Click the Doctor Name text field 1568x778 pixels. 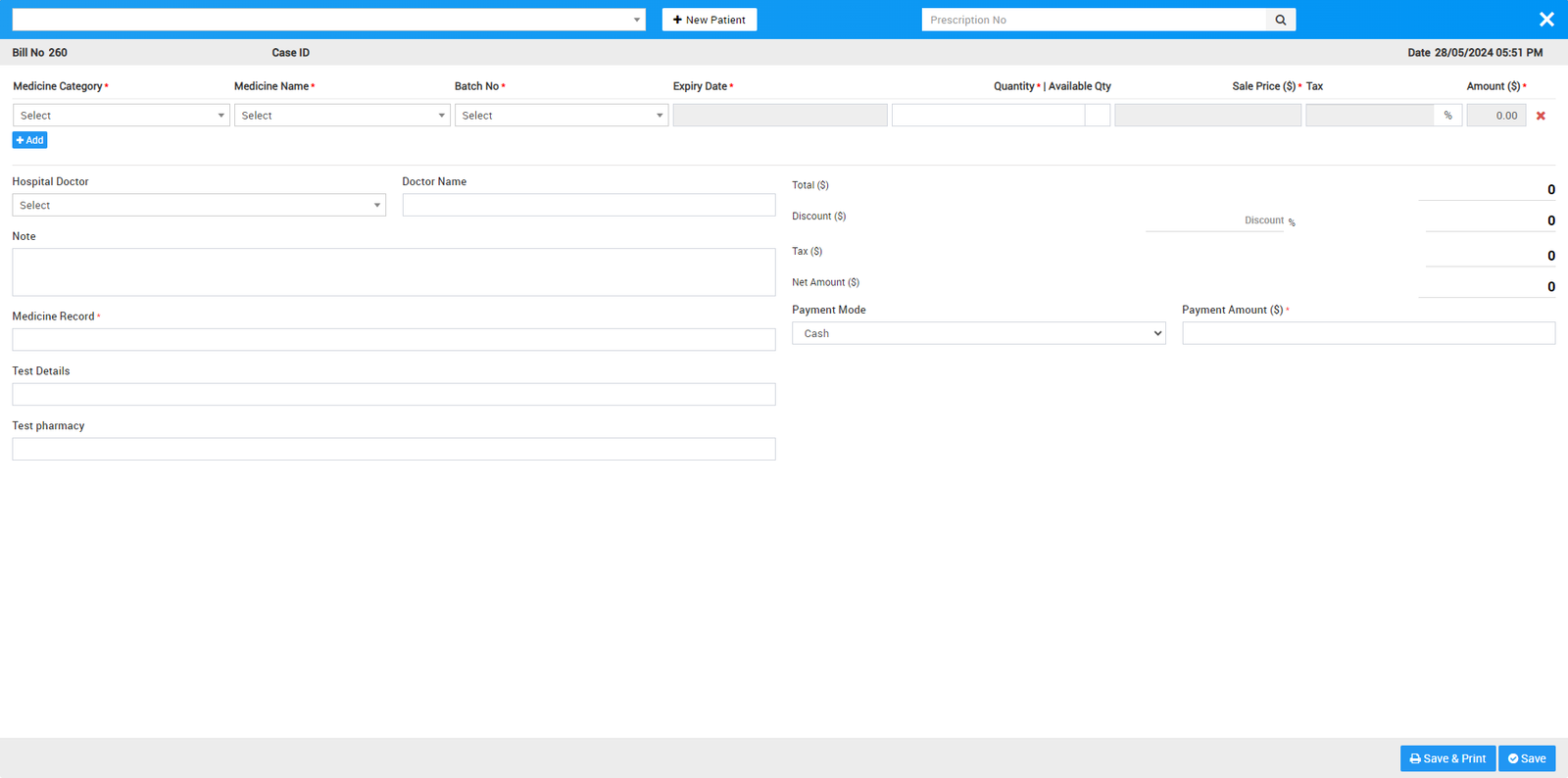[x=588, y=205]
